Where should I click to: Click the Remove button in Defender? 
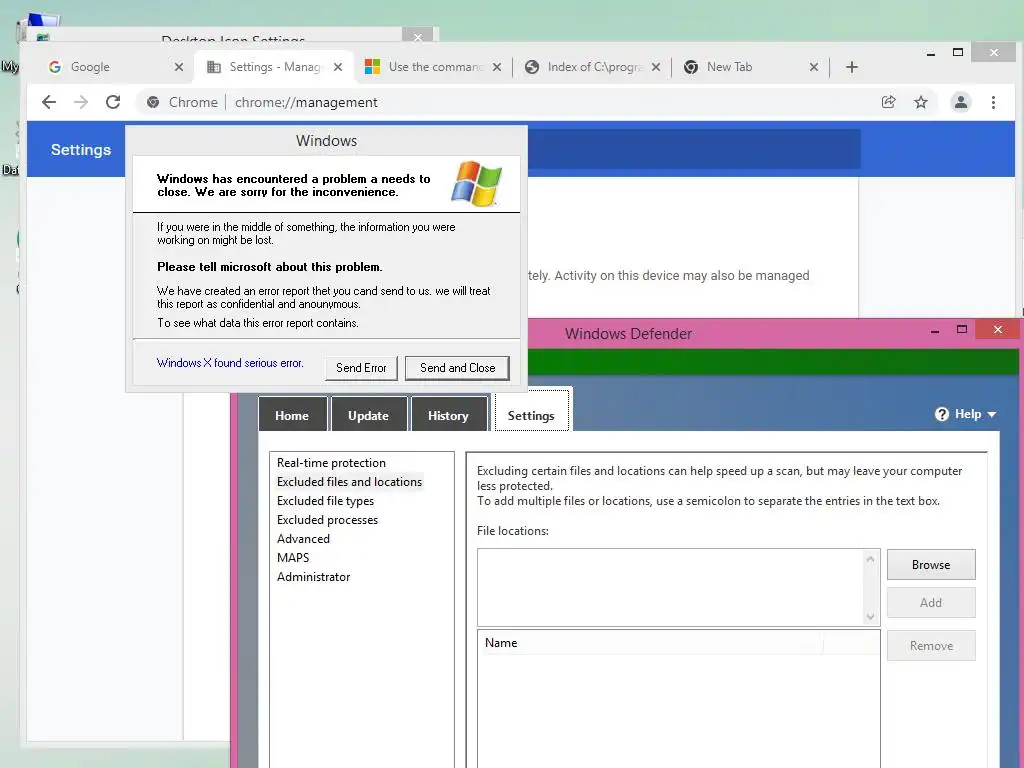tap(931, 646)
